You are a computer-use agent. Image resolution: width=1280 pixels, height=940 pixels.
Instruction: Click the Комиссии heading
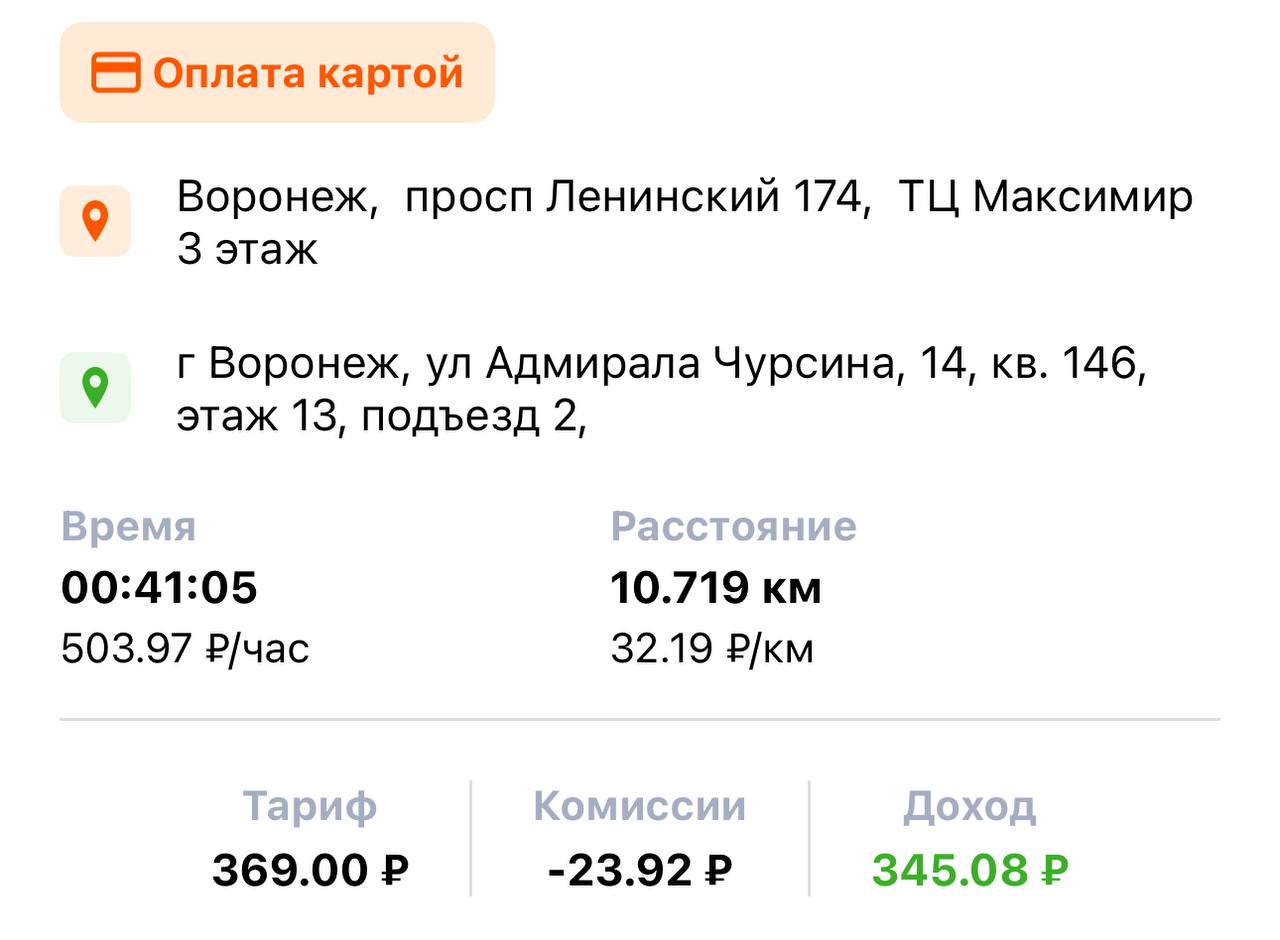(639, 806)
